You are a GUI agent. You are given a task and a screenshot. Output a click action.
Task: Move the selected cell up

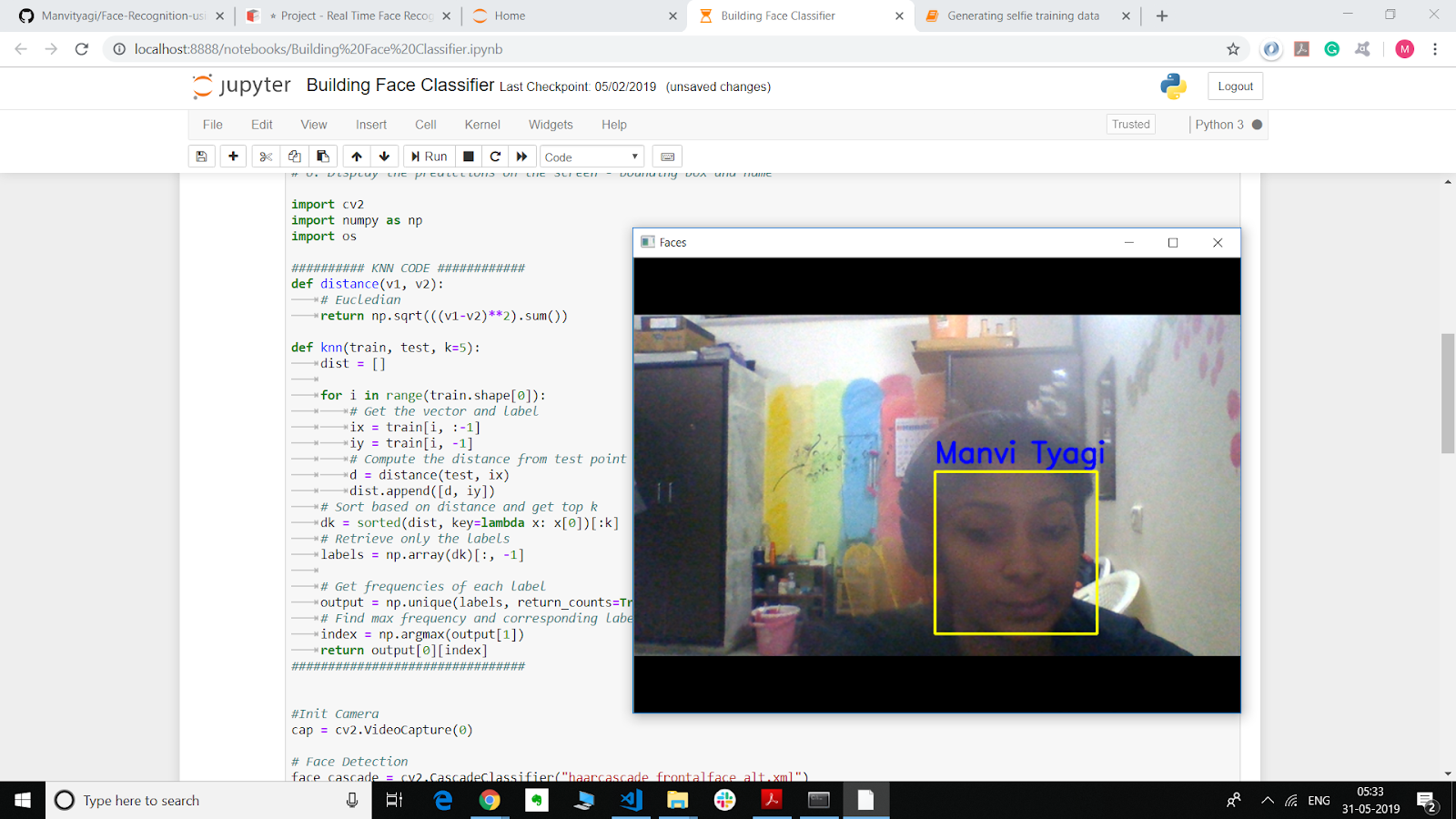pos(356,156)
